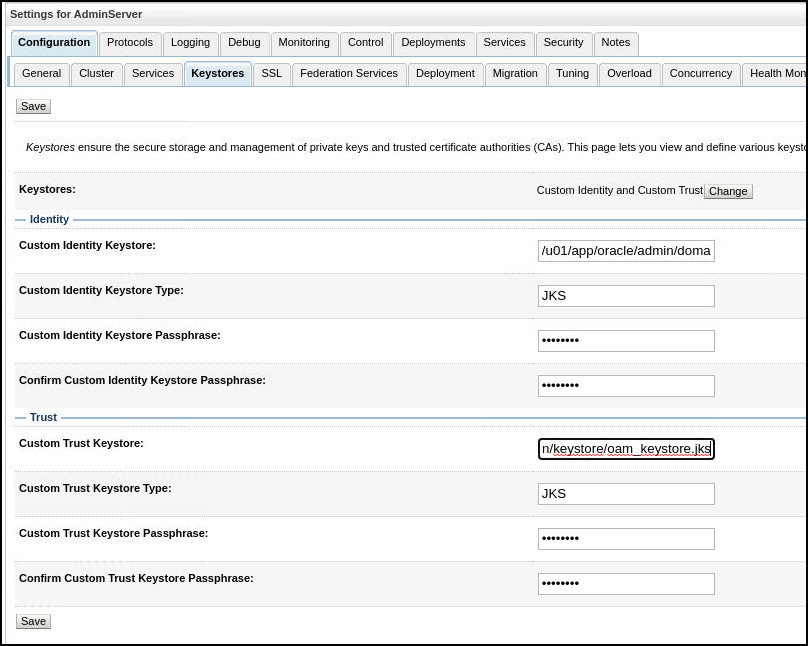Switch to the Migration subtab
This screenshot has width=808, height=646.
click(515, 73)
